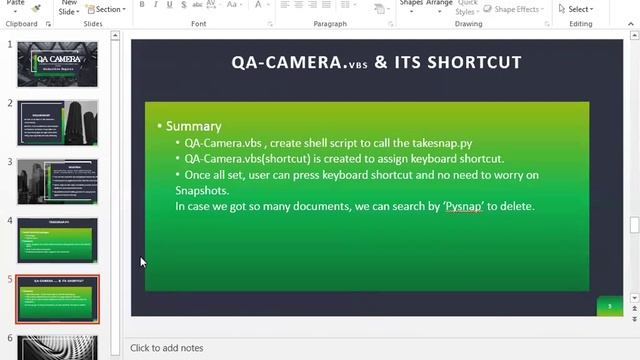The width and height of the screenshot is (640, 360).
Task: Select slide 4 thumbnail
Action: coord(57,240)
